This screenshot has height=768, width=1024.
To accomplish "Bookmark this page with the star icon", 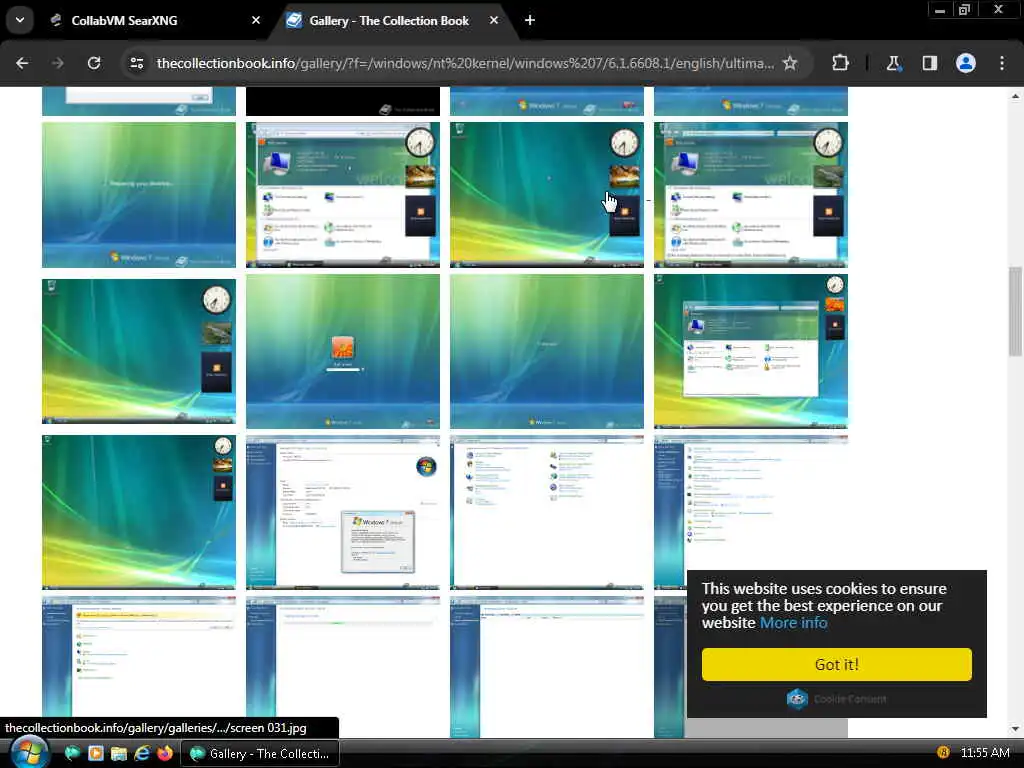I will 790,63.
